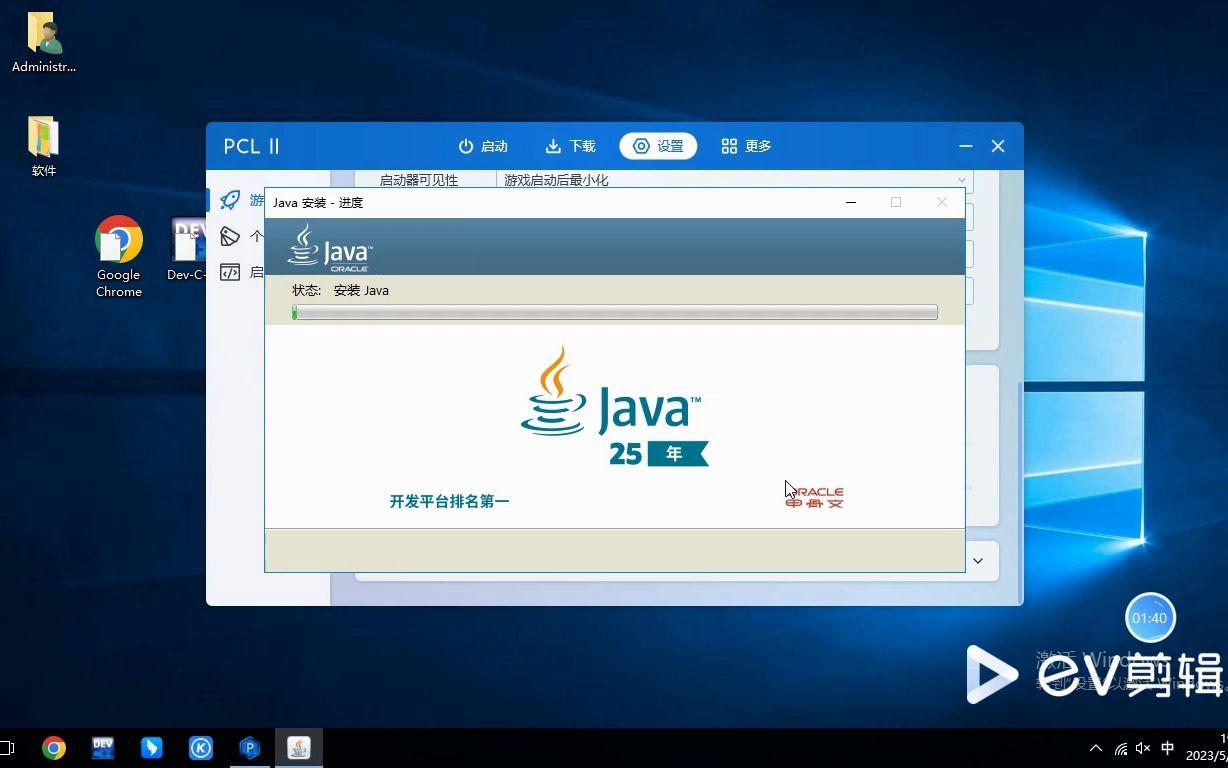Switch the 中 input method indicator
This screenshot has width=1228, height=768.
click(1168, 748)
